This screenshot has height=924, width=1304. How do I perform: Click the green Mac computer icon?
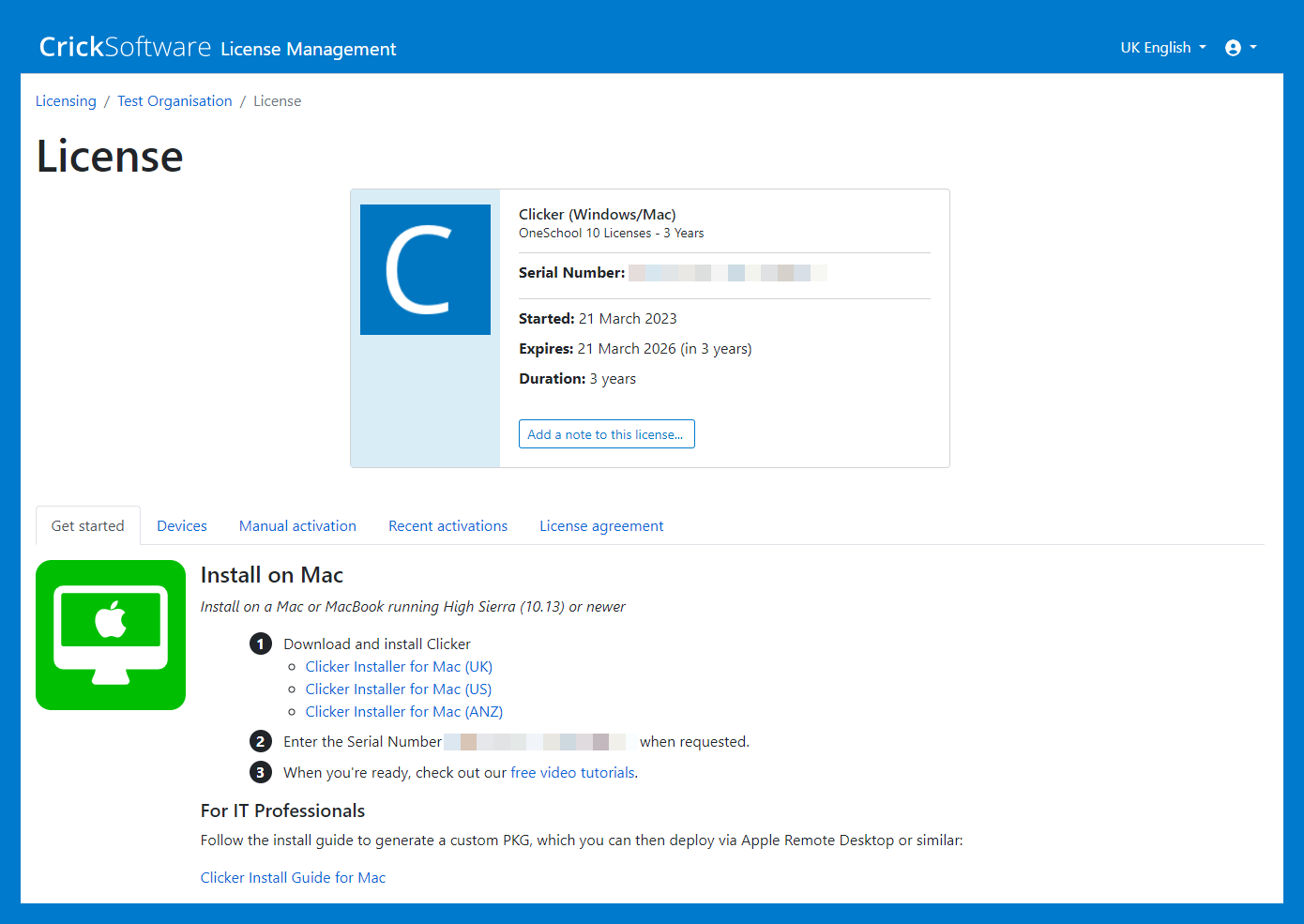tap(111, 635)
